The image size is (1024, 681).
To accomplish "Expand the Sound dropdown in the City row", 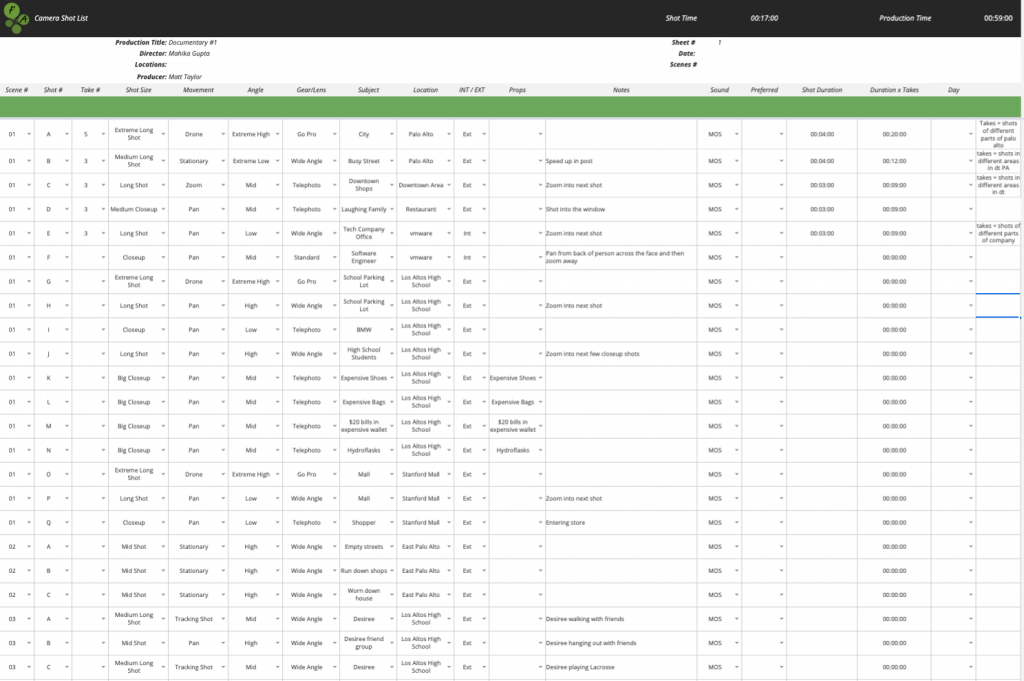I will click(737, 133).
